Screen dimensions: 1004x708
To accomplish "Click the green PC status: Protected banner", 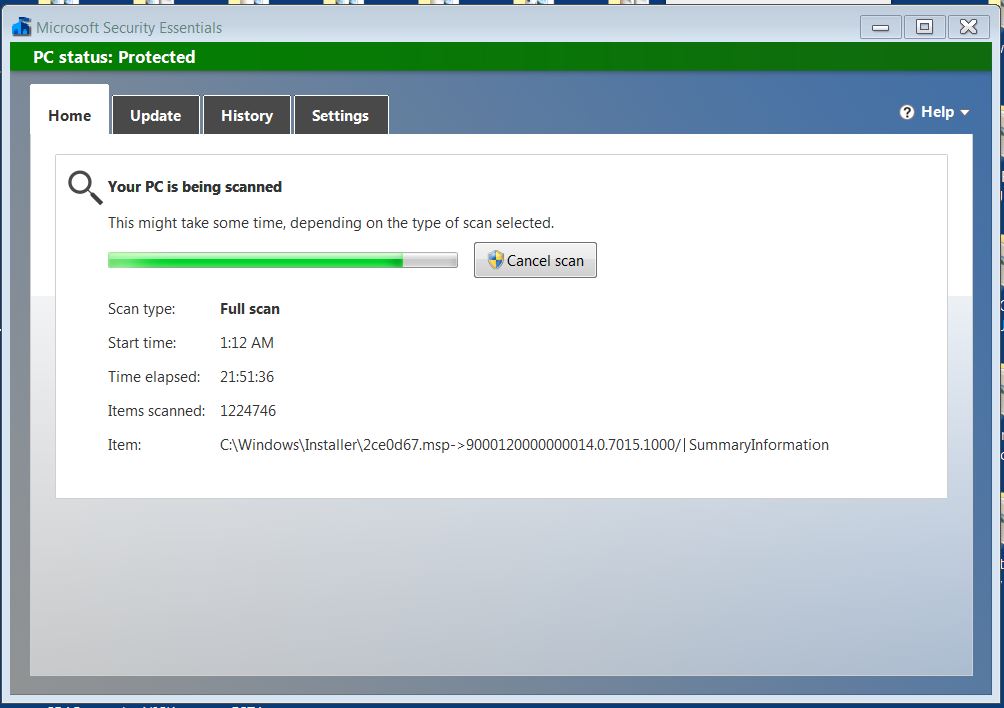I will pyautogui.click(x=501, y=57).
